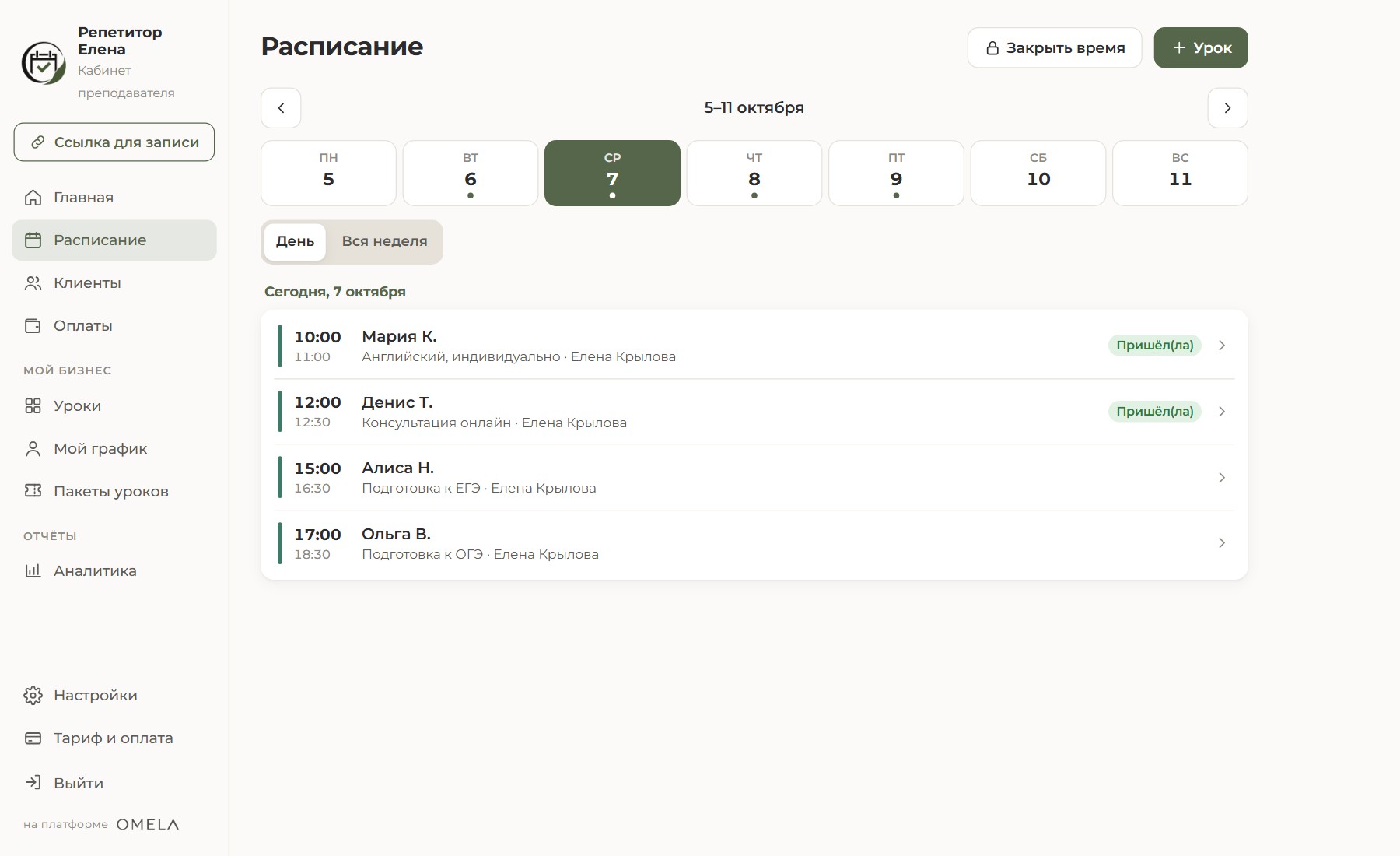
Task: Click Подготовка к ОГЭ · Елена Крылова text
Action: [480, 555]
